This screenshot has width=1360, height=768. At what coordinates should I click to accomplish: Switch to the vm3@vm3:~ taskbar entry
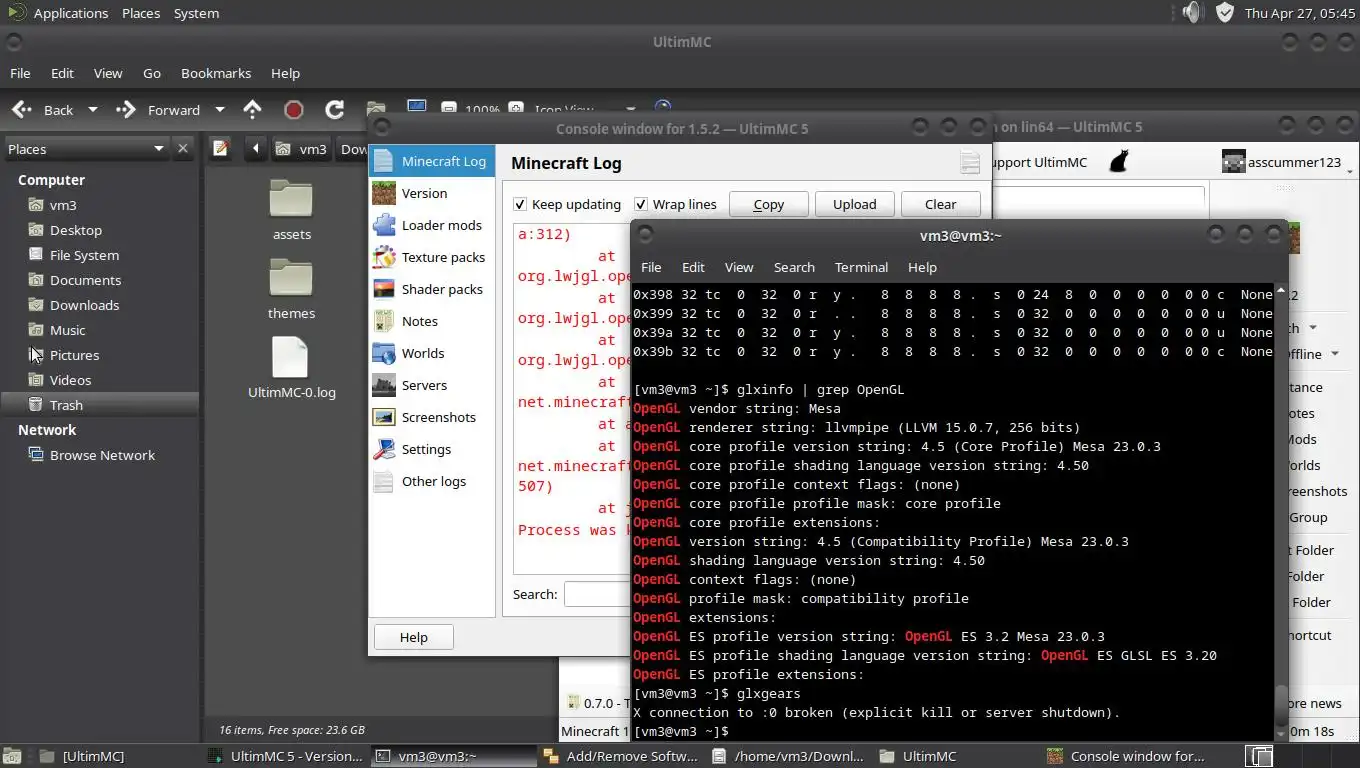point(452,756)
